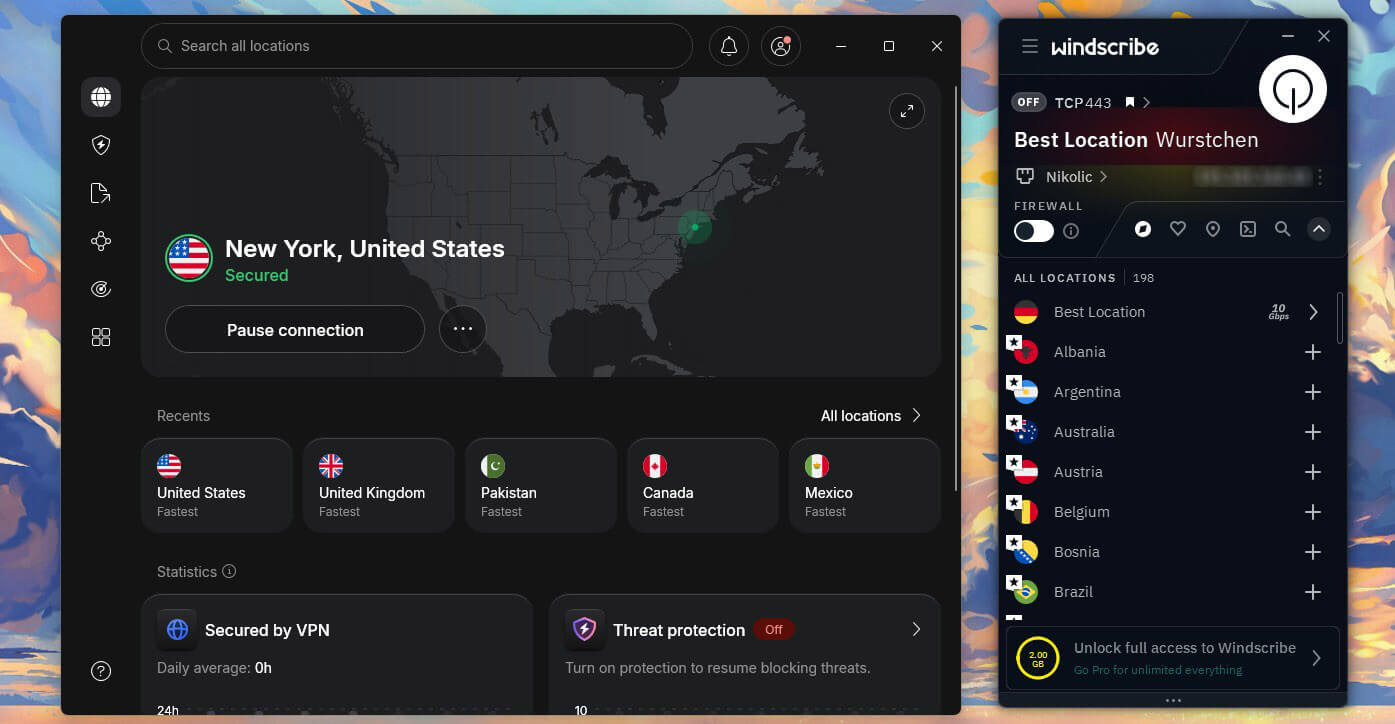
Task: Click the Windscribe logo text
Action: coord(1105,46)
